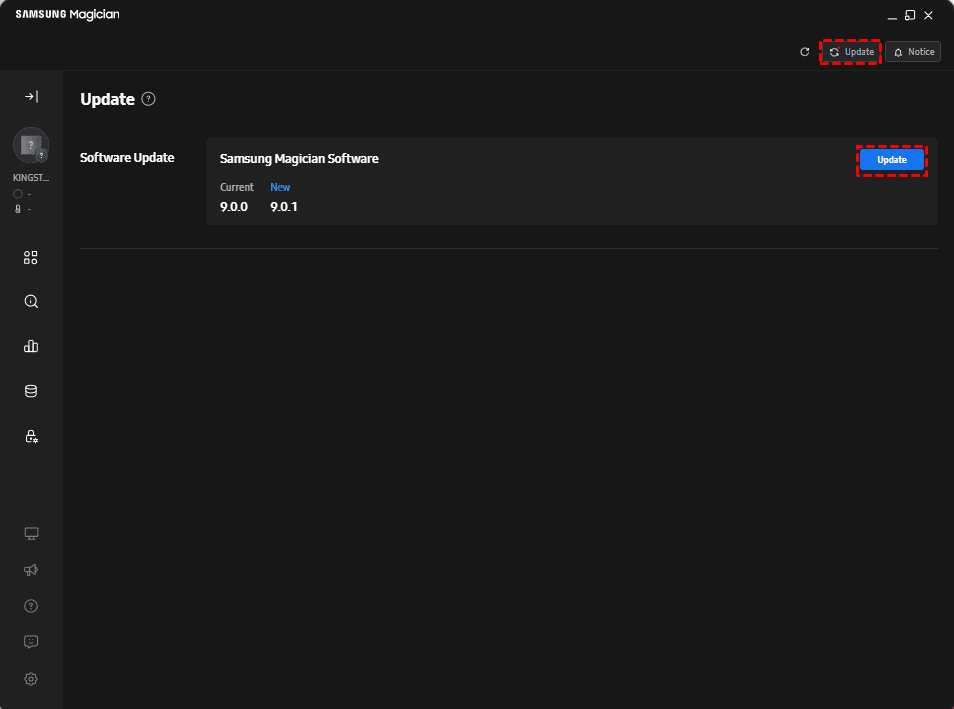Viewport: 954px width, 709px height.
Task: Click the monitor icon in the sidebar
Action: point(31,533)
